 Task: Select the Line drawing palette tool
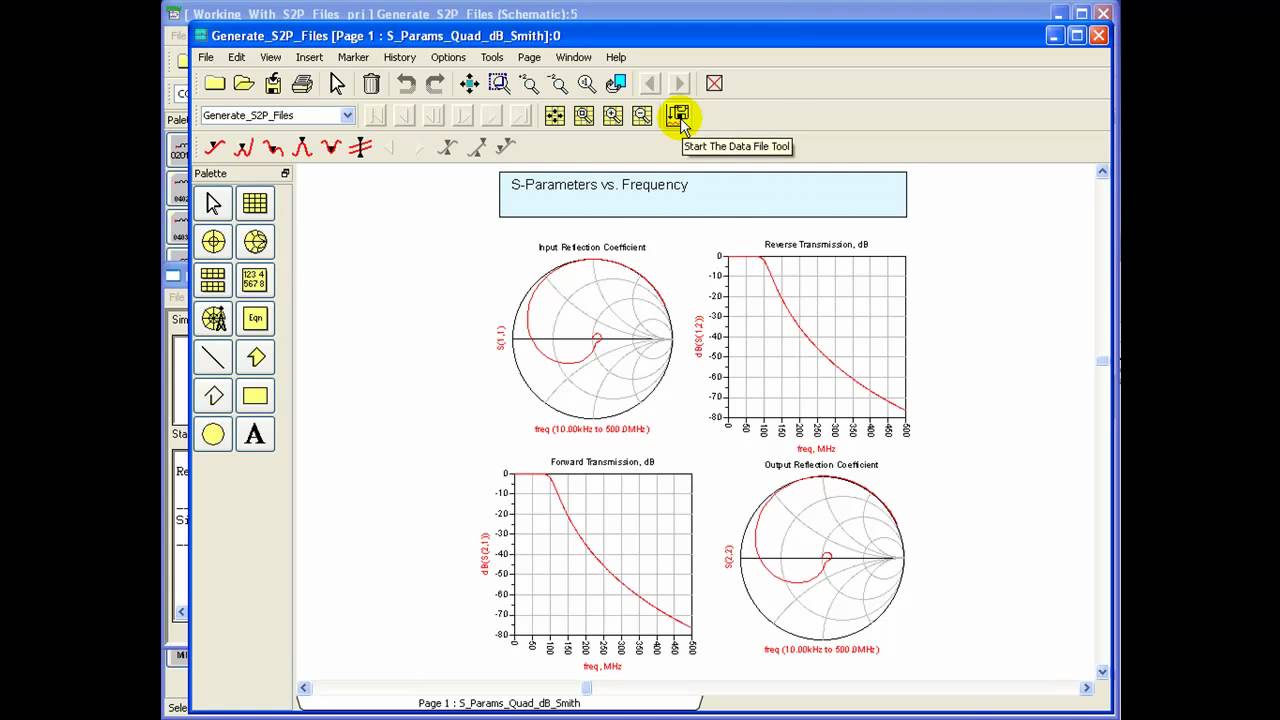pos(213,357)
